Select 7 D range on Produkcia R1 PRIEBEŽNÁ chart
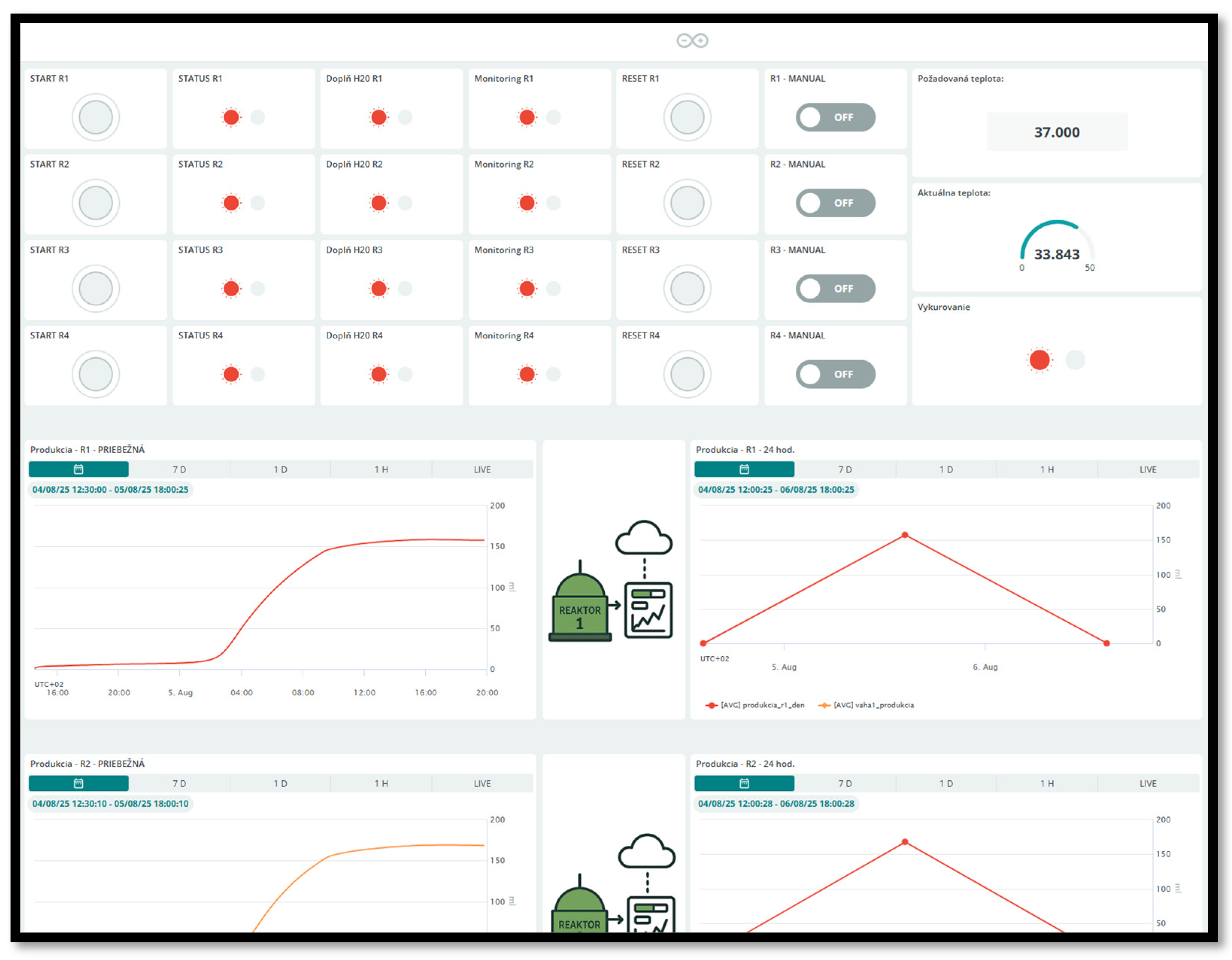 coord(179,469)
